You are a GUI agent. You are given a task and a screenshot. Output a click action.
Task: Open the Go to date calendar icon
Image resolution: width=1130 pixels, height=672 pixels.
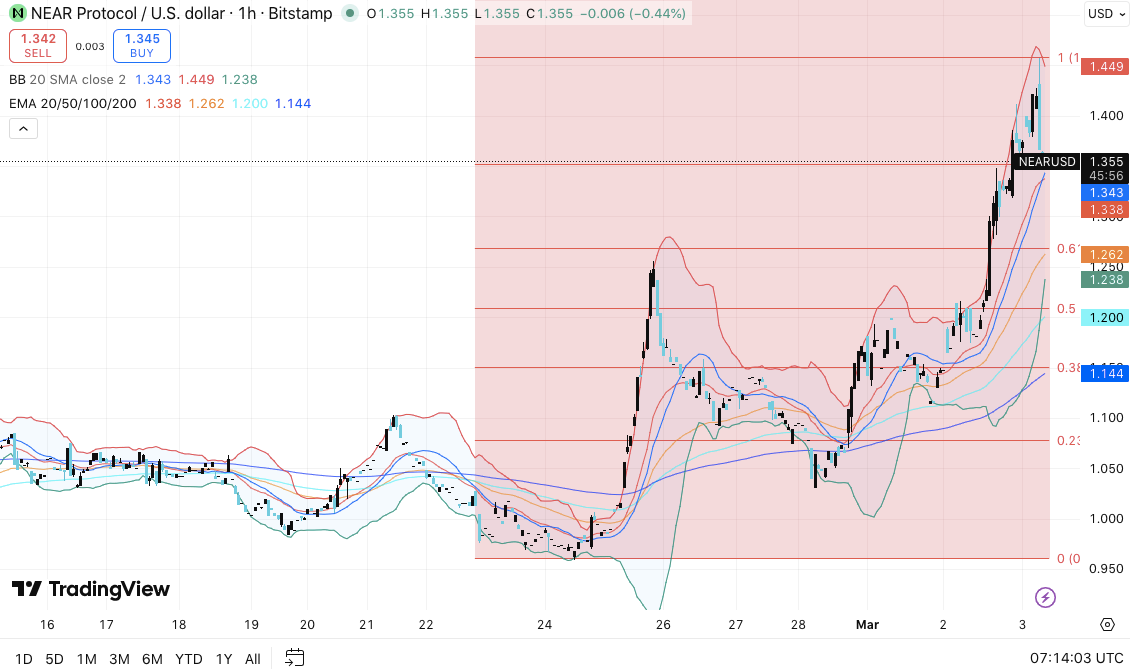pos(294,659)
